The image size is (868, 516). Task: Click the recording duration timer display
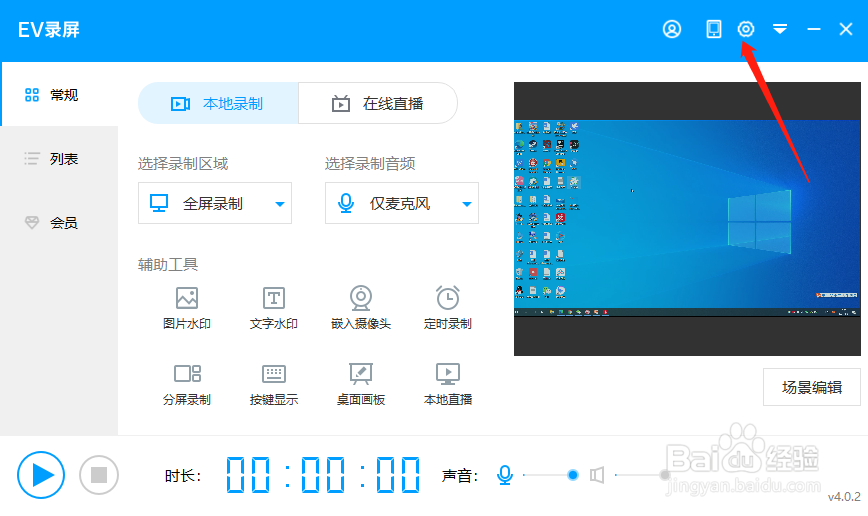[323, 475]
